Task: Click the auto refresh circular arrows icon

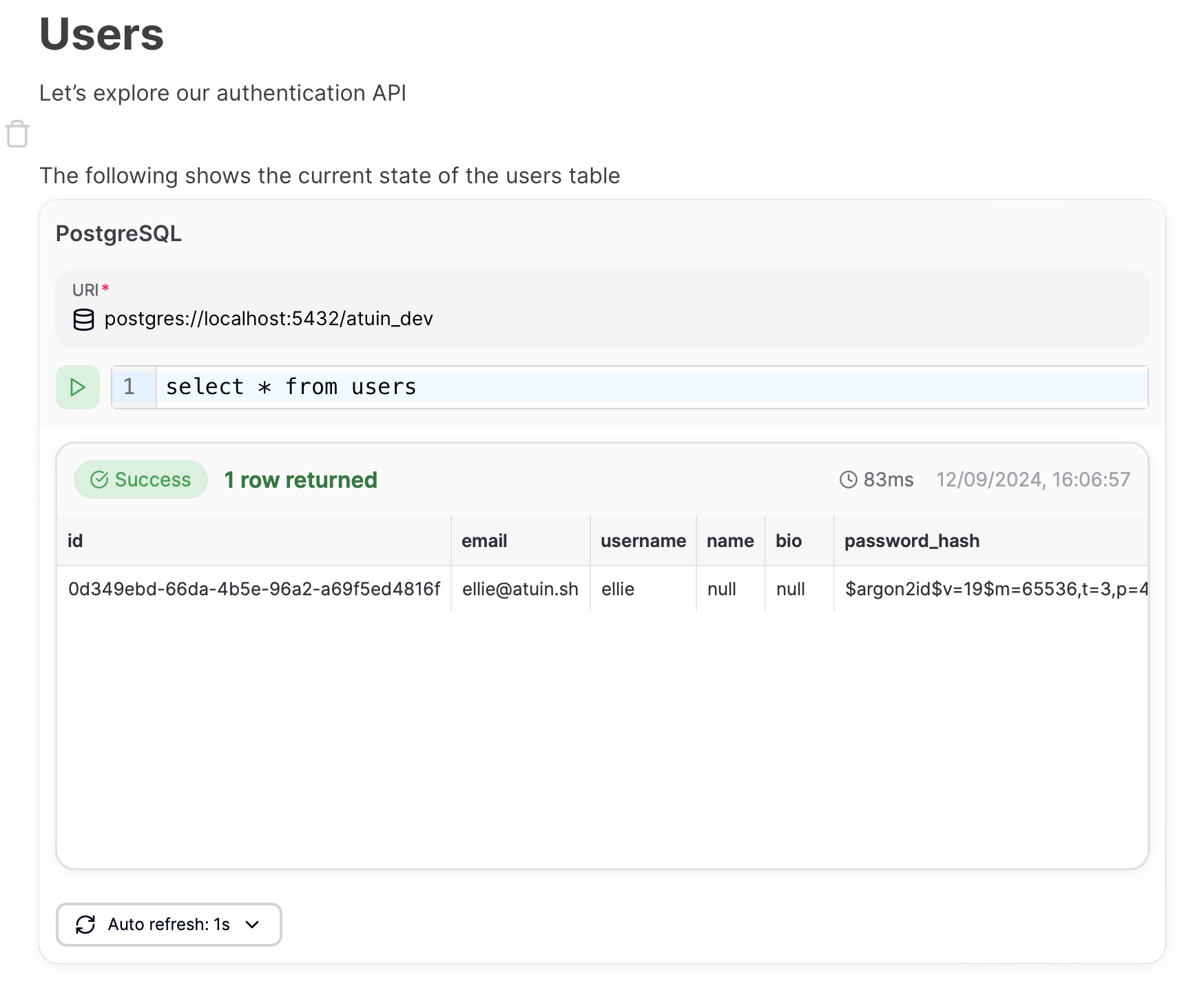Action: (85, 925)
